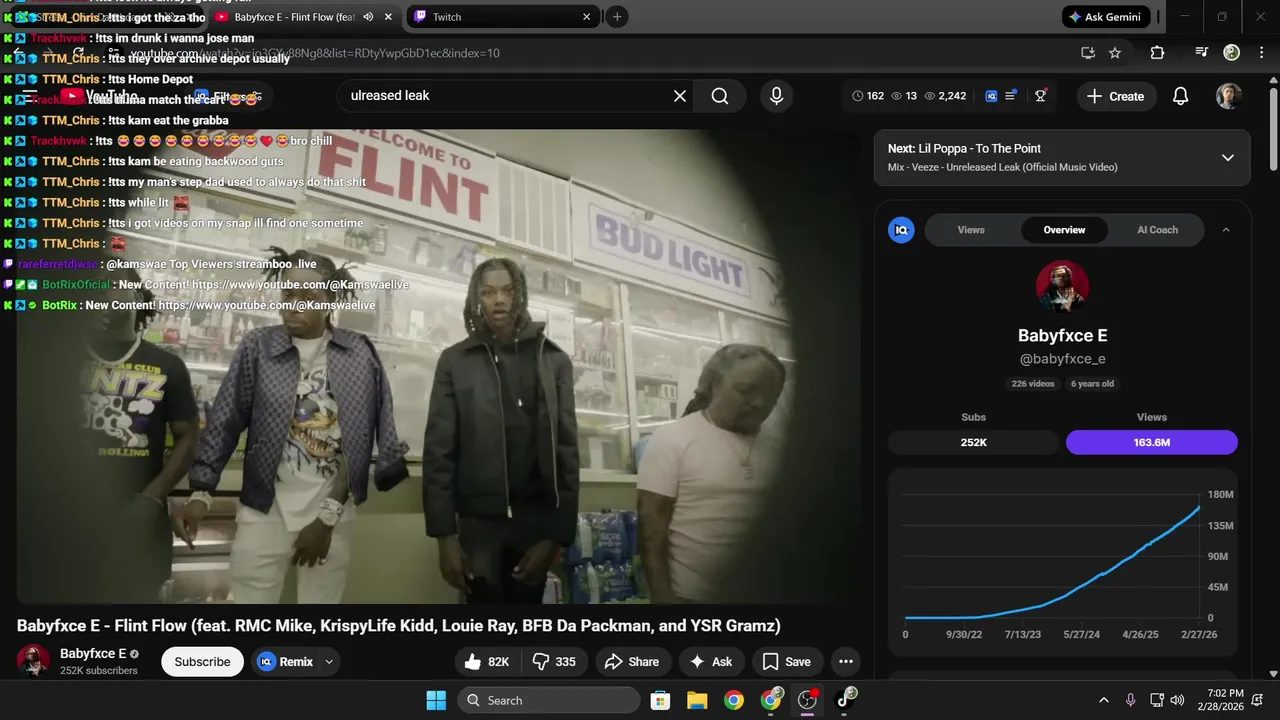Open OBS Studio from taskbar
This screenshot has height=720, width=1280.
[807, 700]
